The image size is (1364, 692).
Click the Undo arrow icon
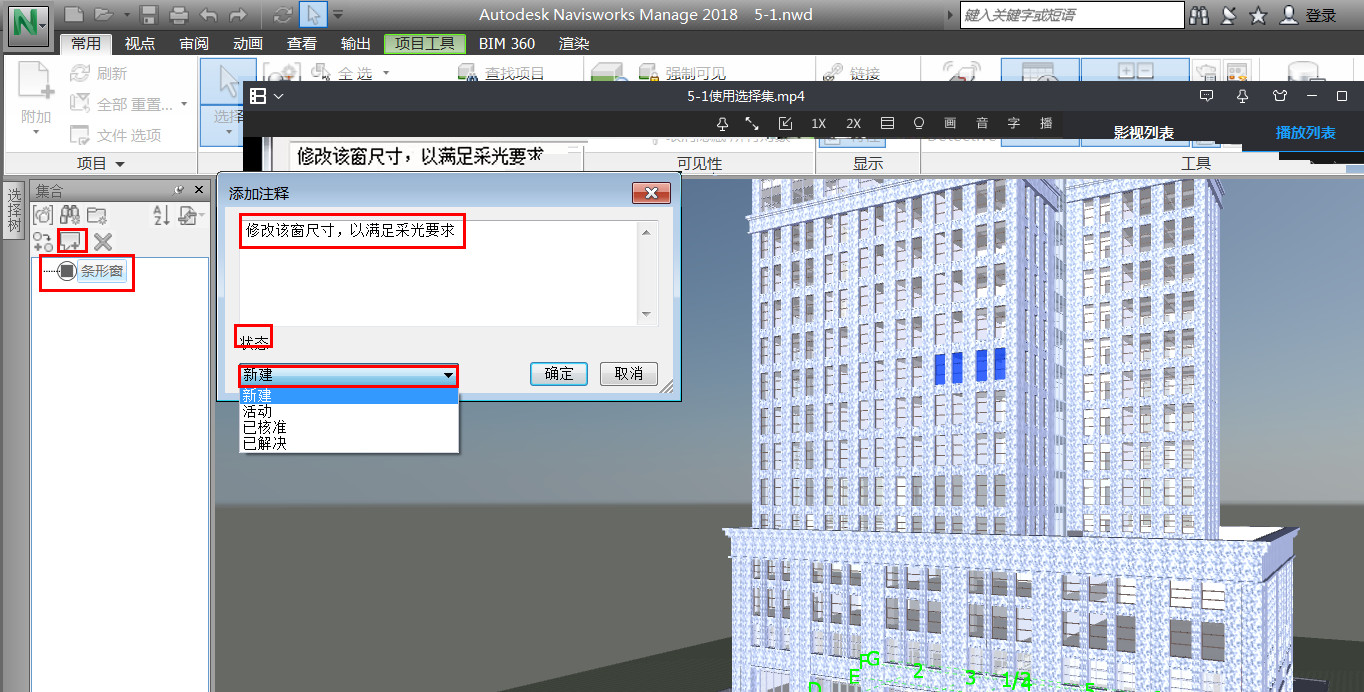(208, 15)
